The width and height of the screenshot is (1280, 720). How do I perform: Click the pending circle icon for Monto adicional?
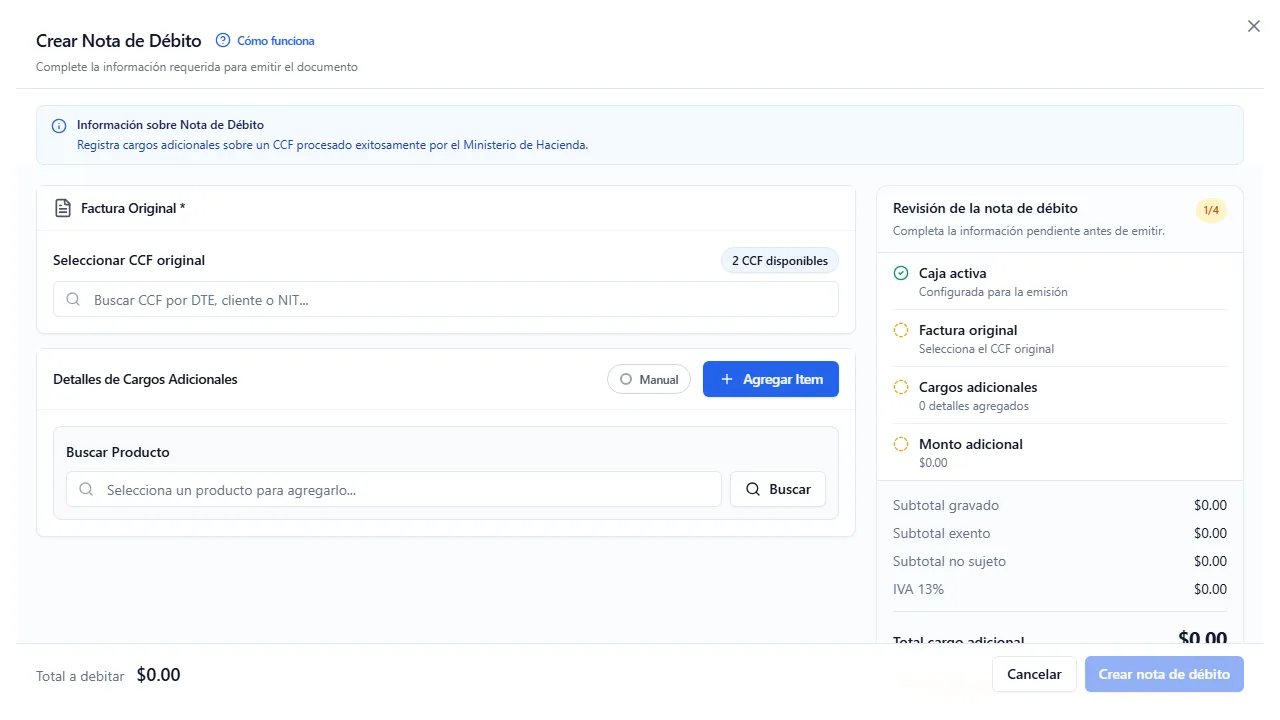[901, 444]
